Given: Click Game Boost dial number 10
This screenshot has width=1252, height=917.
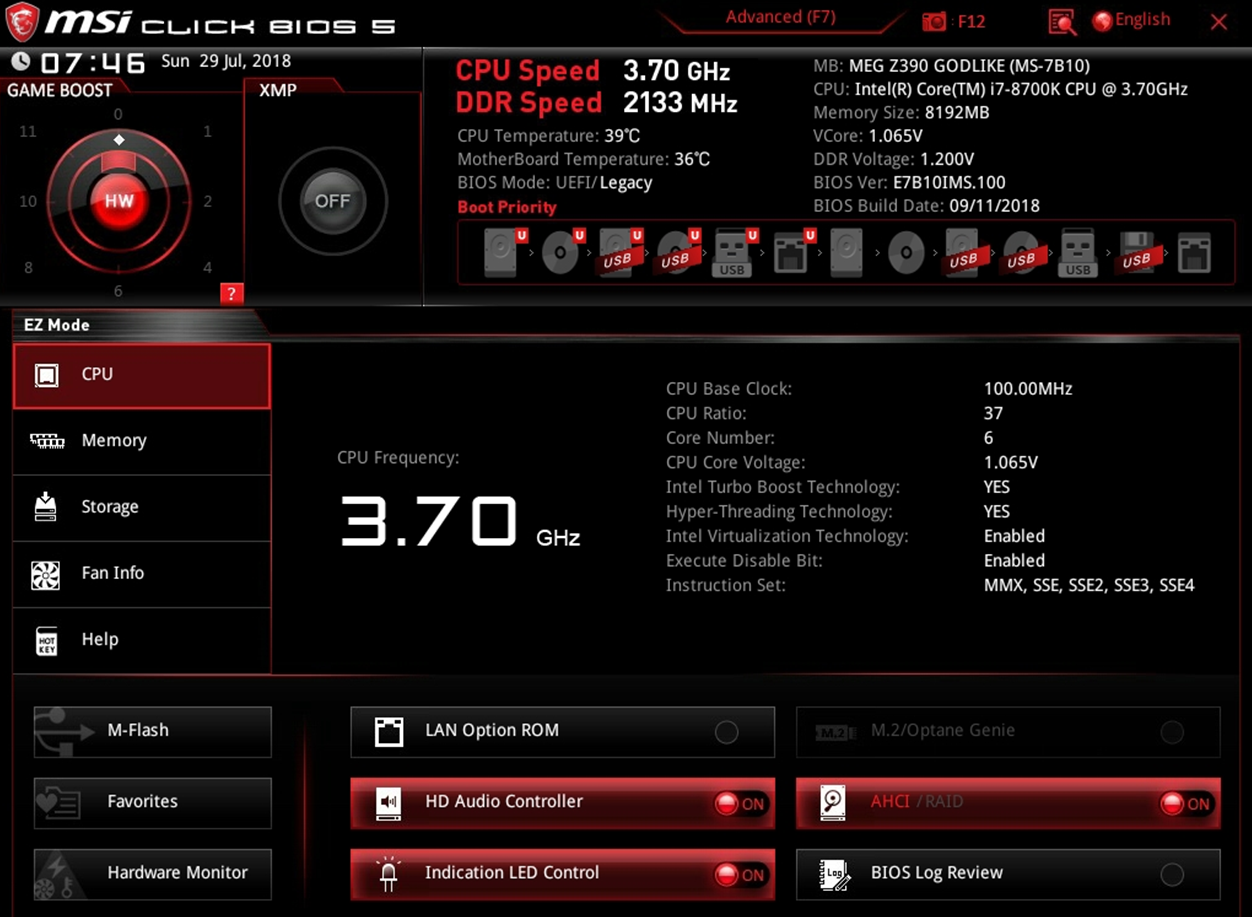Looking at the screenshot, I should 28,201.
